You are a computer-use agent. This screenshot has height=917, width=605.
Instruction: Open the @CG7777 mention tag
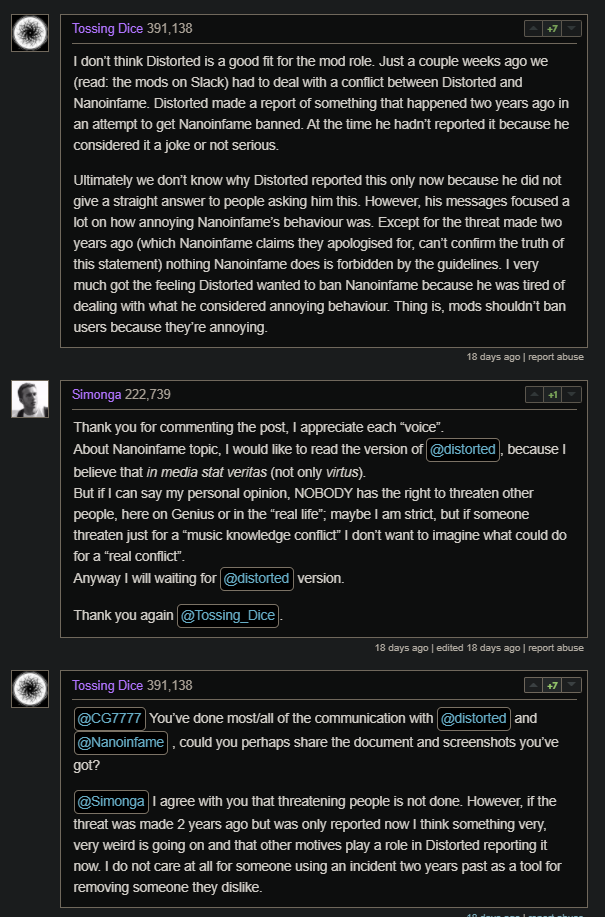pyautogui.click(x=109, y=719)
